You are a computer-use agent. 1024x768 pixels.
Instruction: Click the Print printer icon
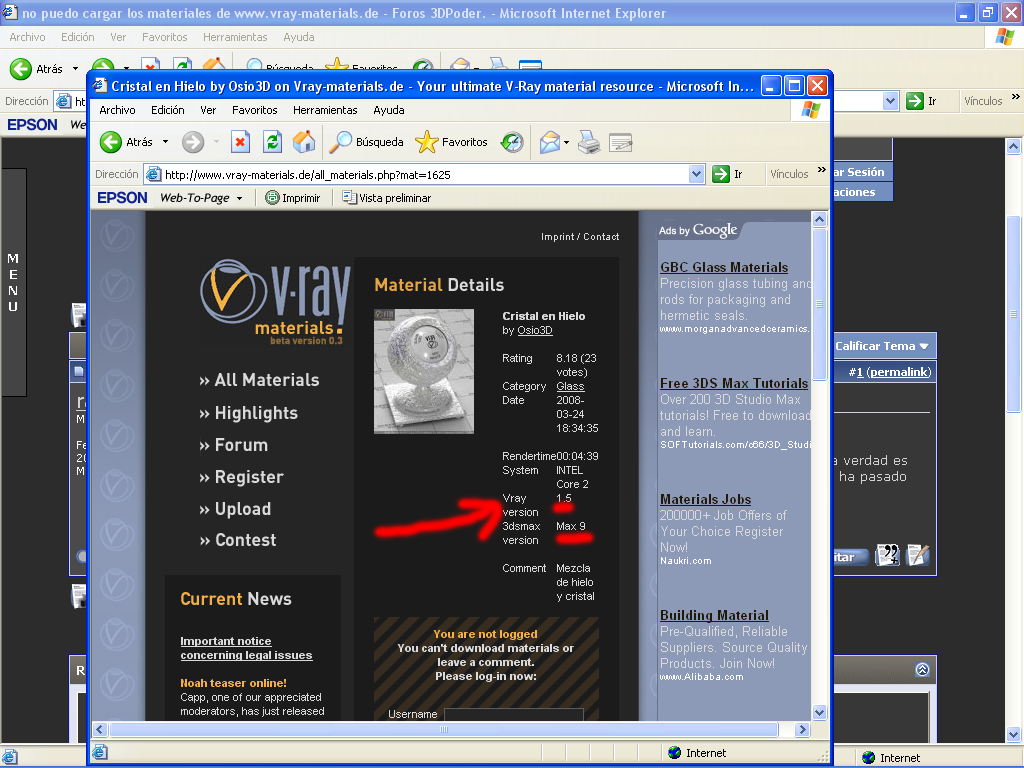click(589, 142)
